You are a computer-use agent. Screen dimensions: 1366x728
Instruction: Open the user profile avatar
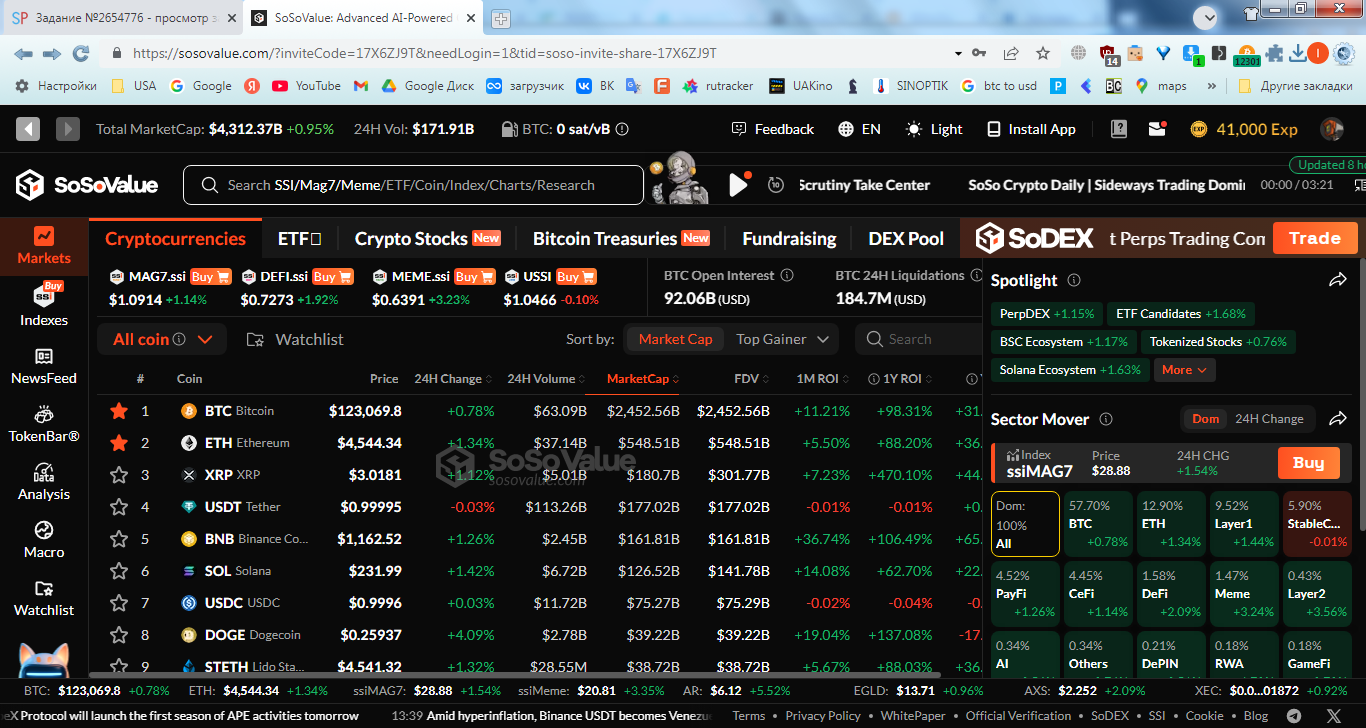[1332, 129]
